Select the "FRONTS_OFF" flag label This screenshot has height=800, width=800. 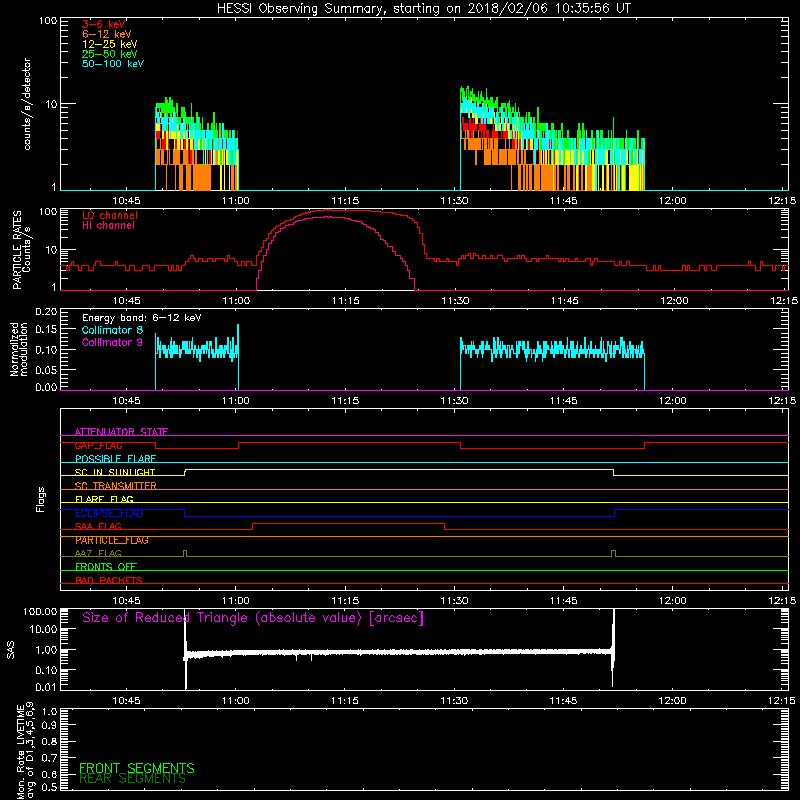click(x=106, y=567)
